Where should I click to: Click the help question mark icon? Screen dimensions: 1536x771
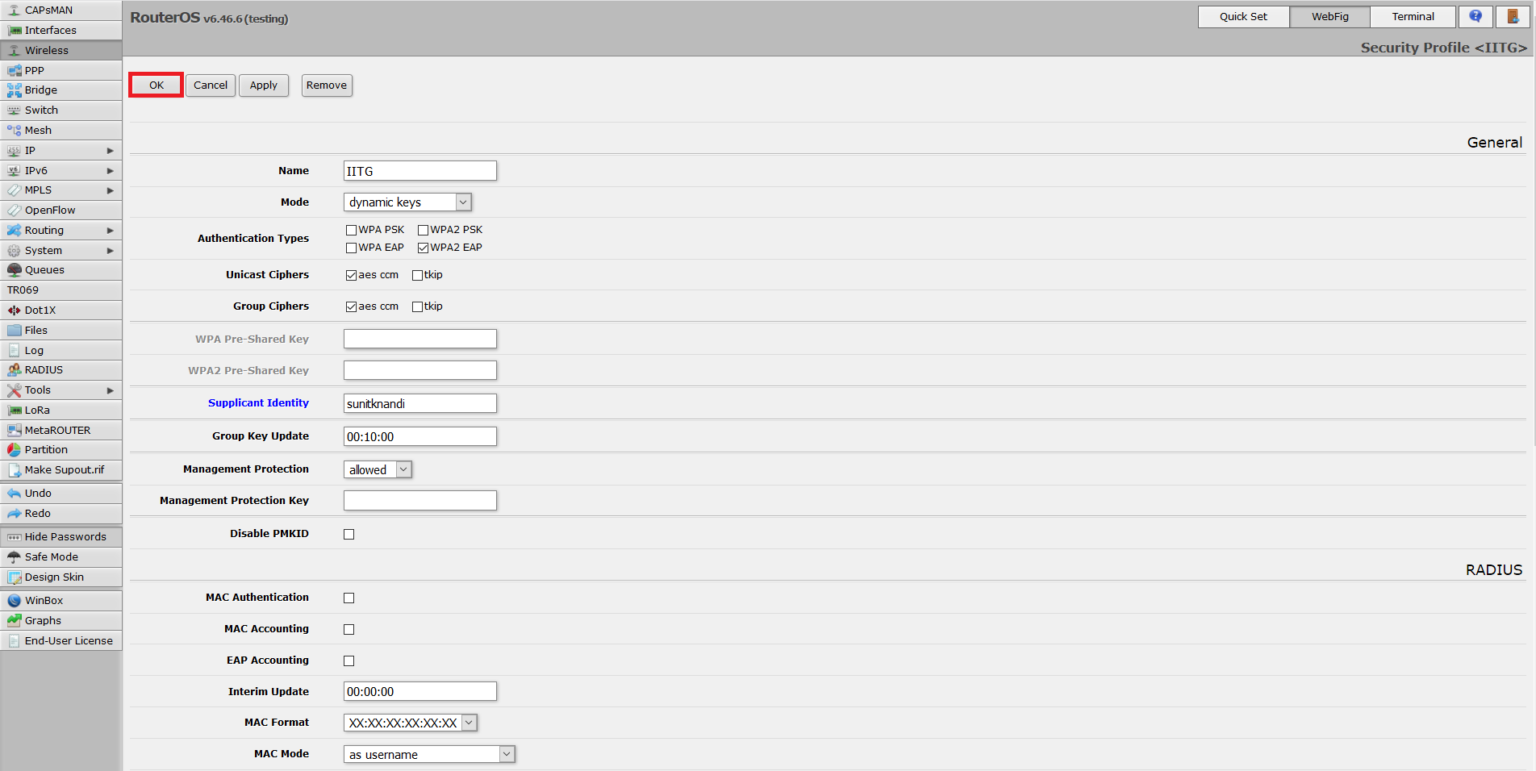1475,16
